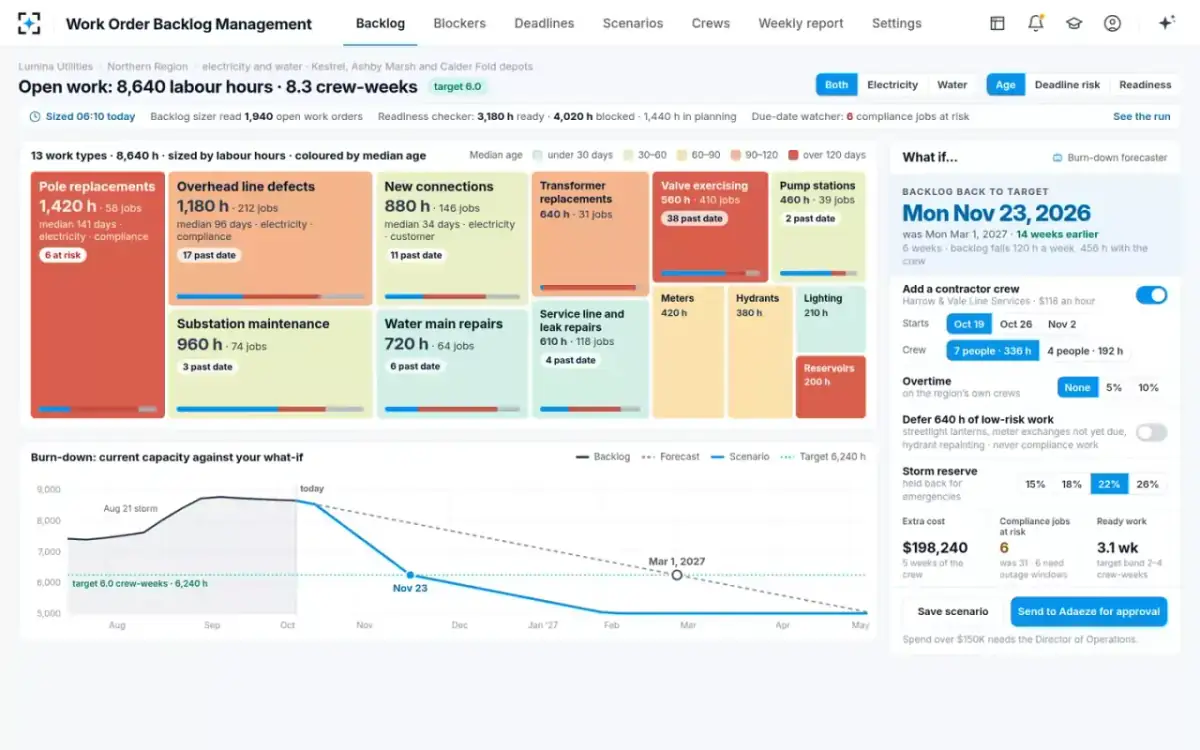Select the New connections tile

pyautogui.click(x=452, y=238)
